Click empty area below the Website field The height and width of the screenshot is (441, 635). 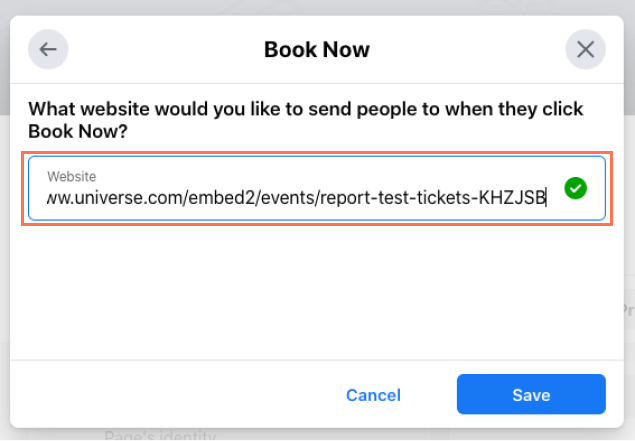click(317, 292)
